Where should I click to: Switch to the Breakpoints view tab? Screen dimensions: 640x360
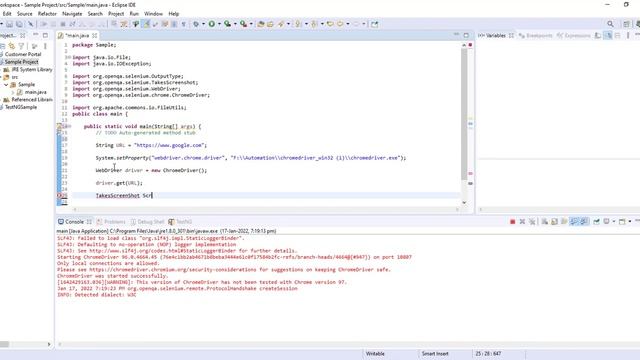(535, 36)
